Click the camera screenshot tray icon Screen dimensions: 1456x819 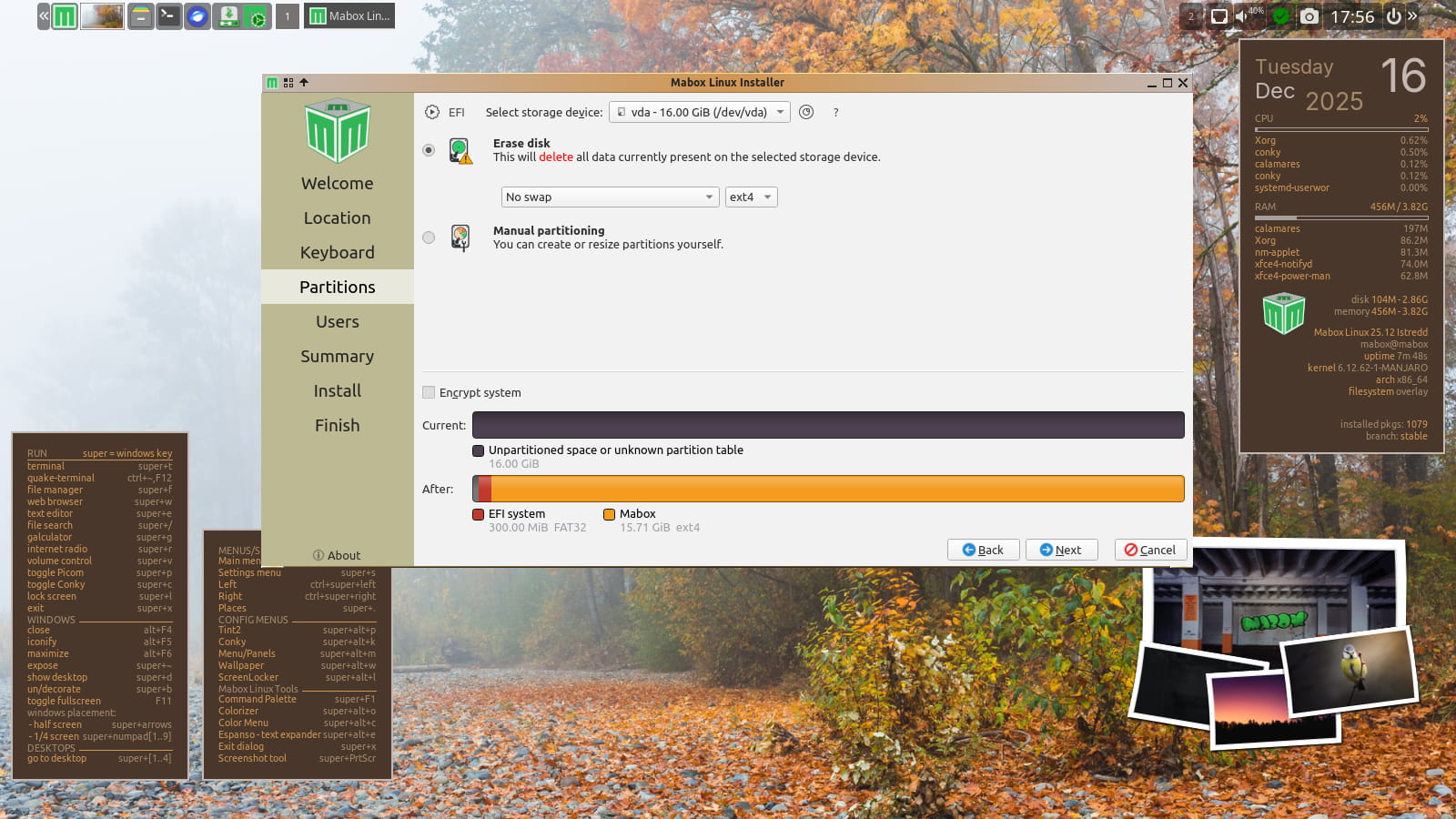pos(1309,16)
